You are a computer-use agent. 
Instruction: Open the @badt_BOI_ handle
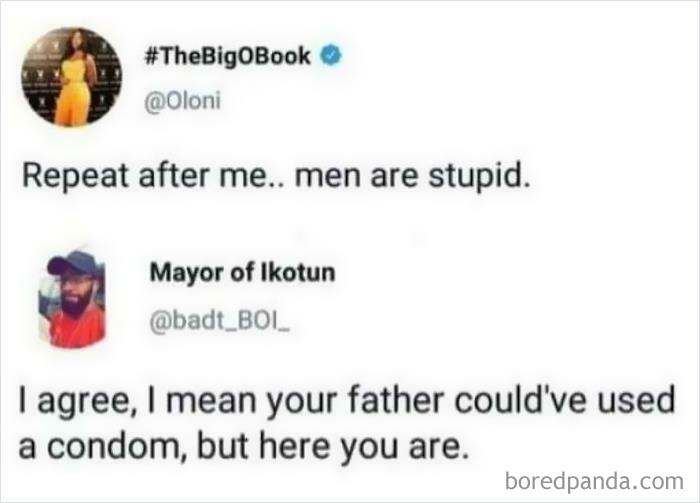point(220,321)
